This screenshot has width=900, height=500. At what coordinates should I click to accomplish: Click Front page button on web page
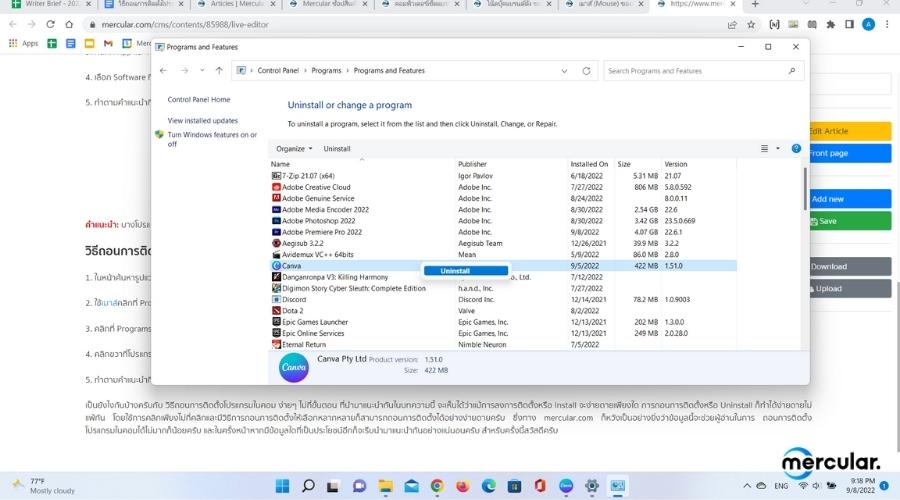(849, 153)
